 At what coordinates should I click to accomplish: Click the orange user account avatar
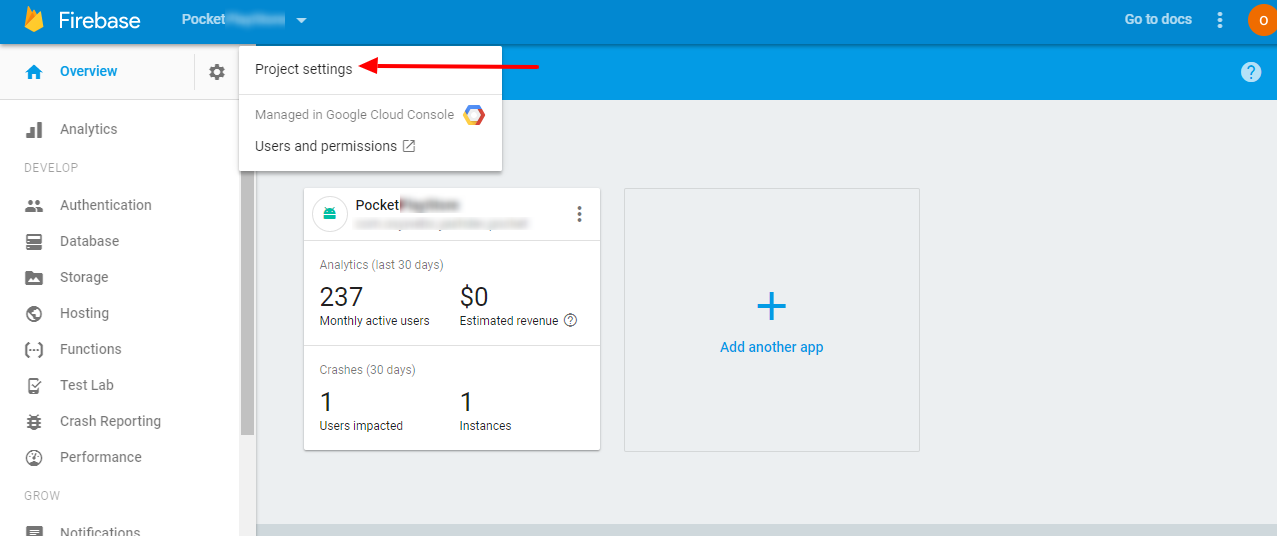coord(1262,20)
